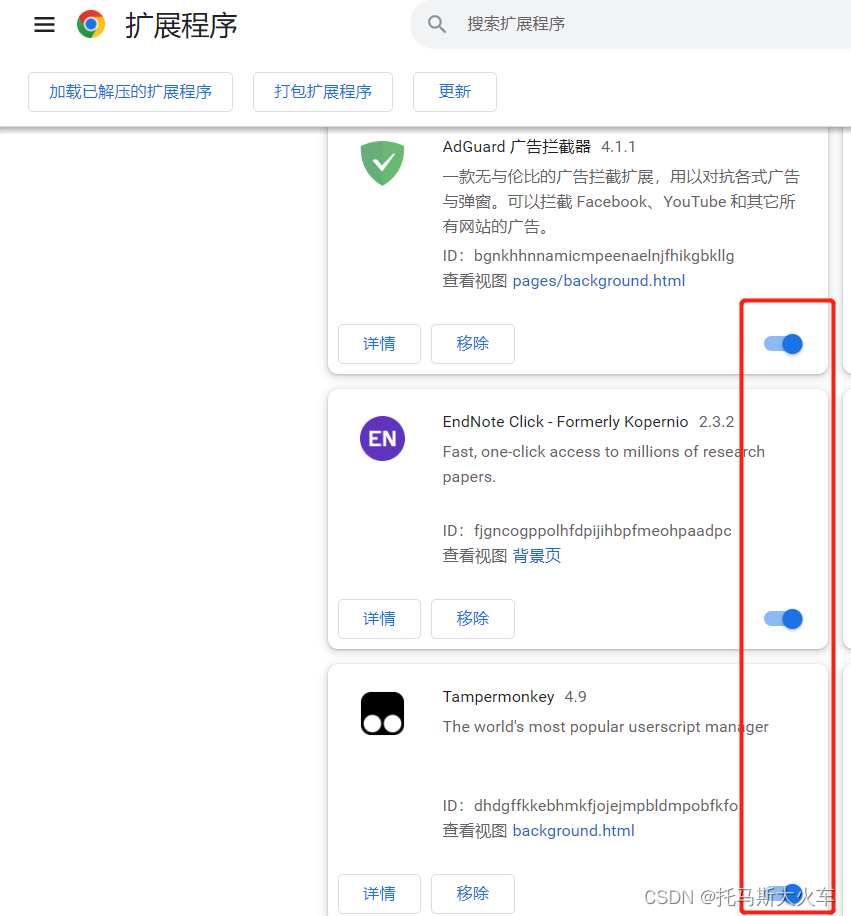This screenshot has width=851, height=916.
Task: Disable the EndNote Click toggle
Action: point(783,619)
